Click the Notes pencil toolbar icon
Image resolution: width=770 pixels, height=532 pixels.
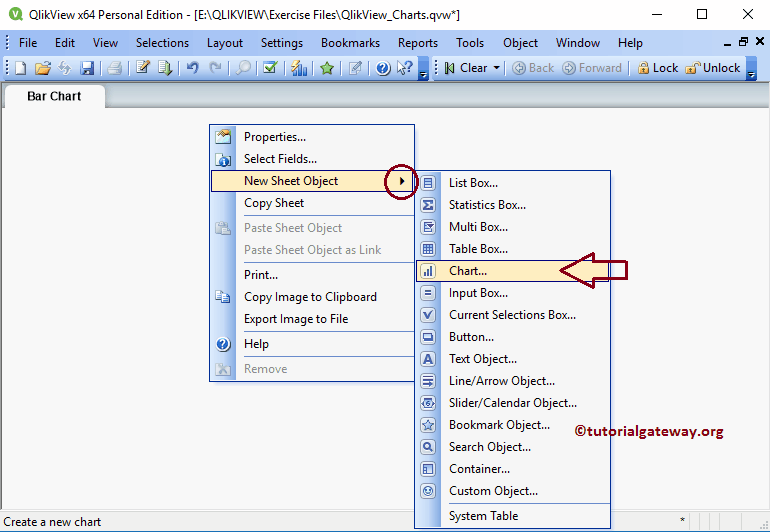[355, 68]
